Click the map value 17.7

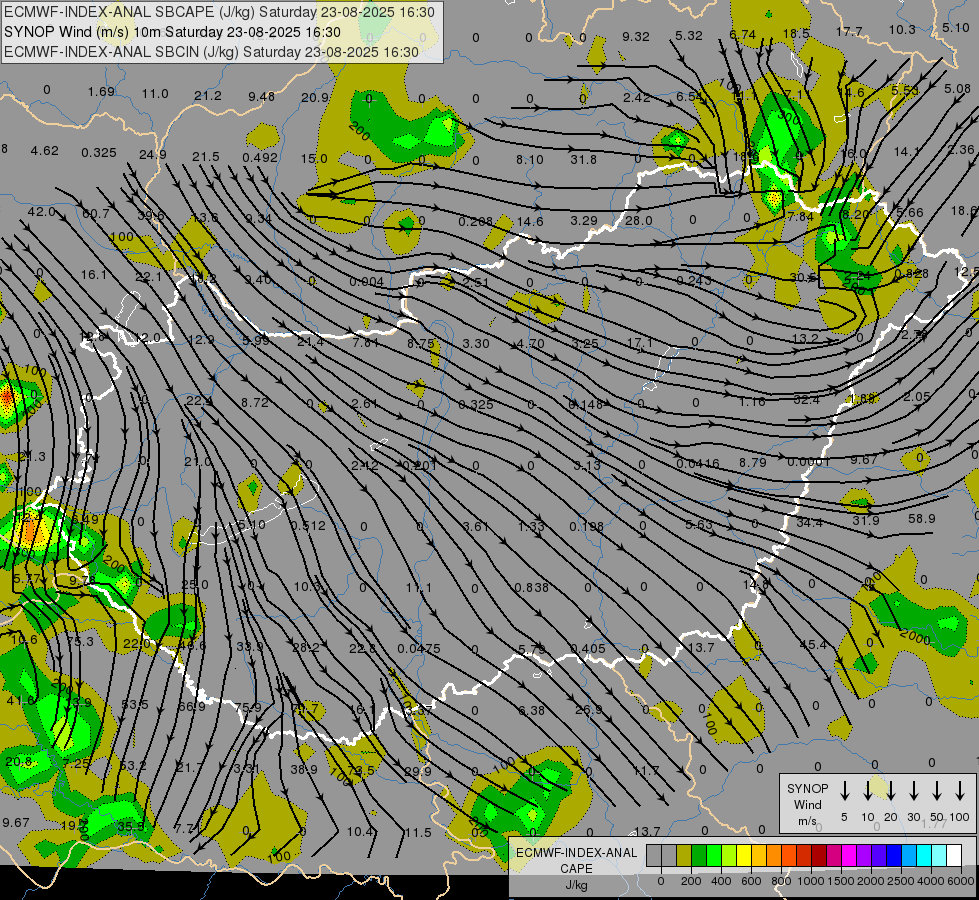(849, 31)
